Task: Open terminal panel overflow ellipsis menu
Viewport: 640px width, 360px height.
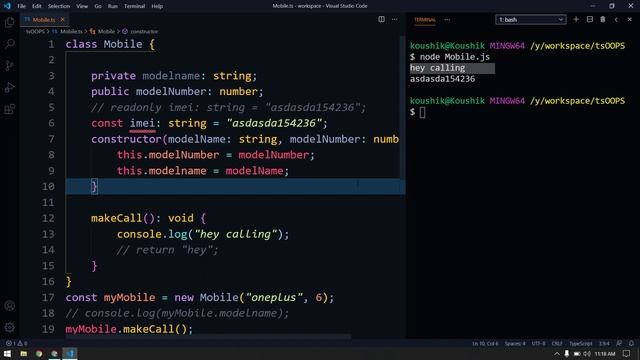Action: (447, 20)
